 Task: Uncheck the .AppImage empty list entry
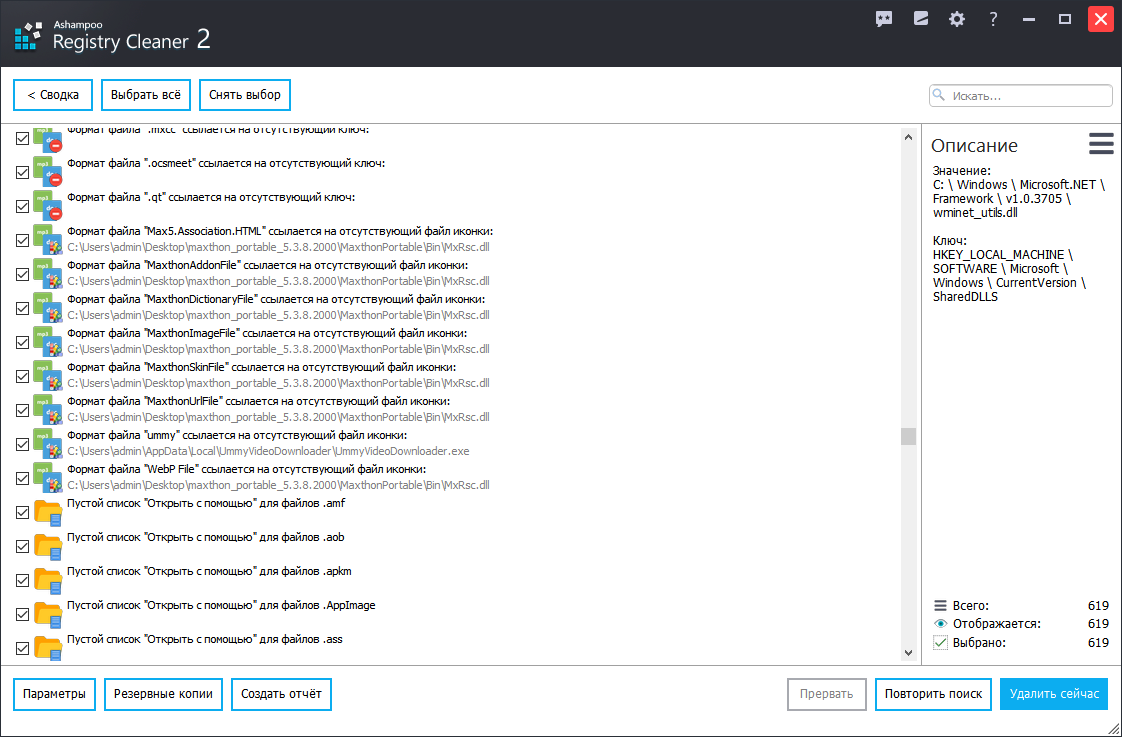23,614
